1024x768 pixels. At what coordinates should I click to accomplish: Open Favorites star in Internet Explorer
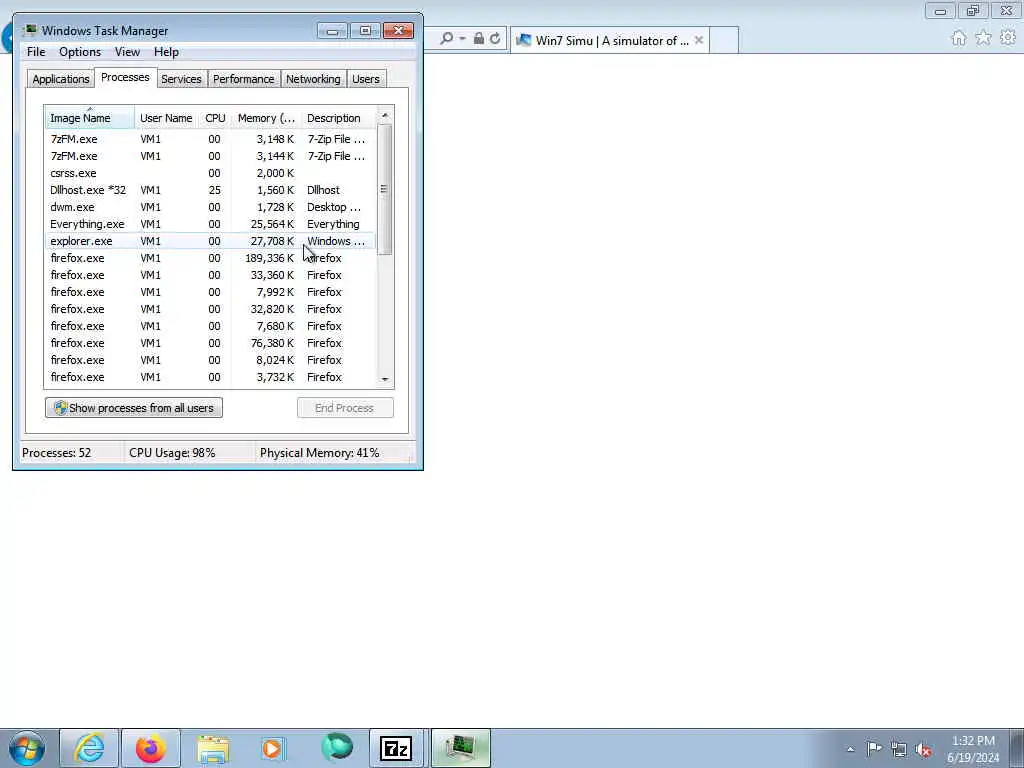984,39
